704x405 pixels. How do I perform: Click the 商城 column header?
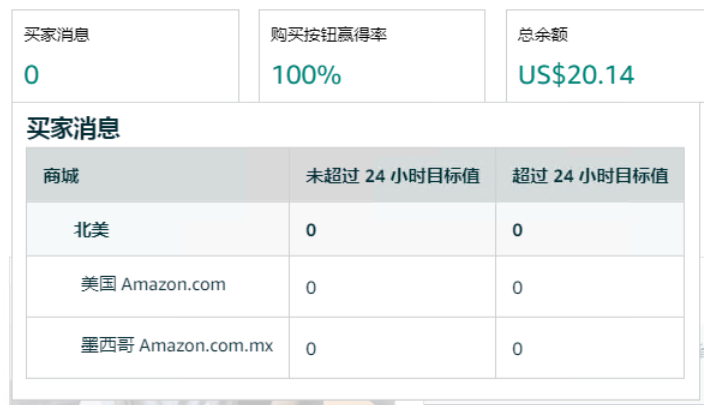coord(61,176)
